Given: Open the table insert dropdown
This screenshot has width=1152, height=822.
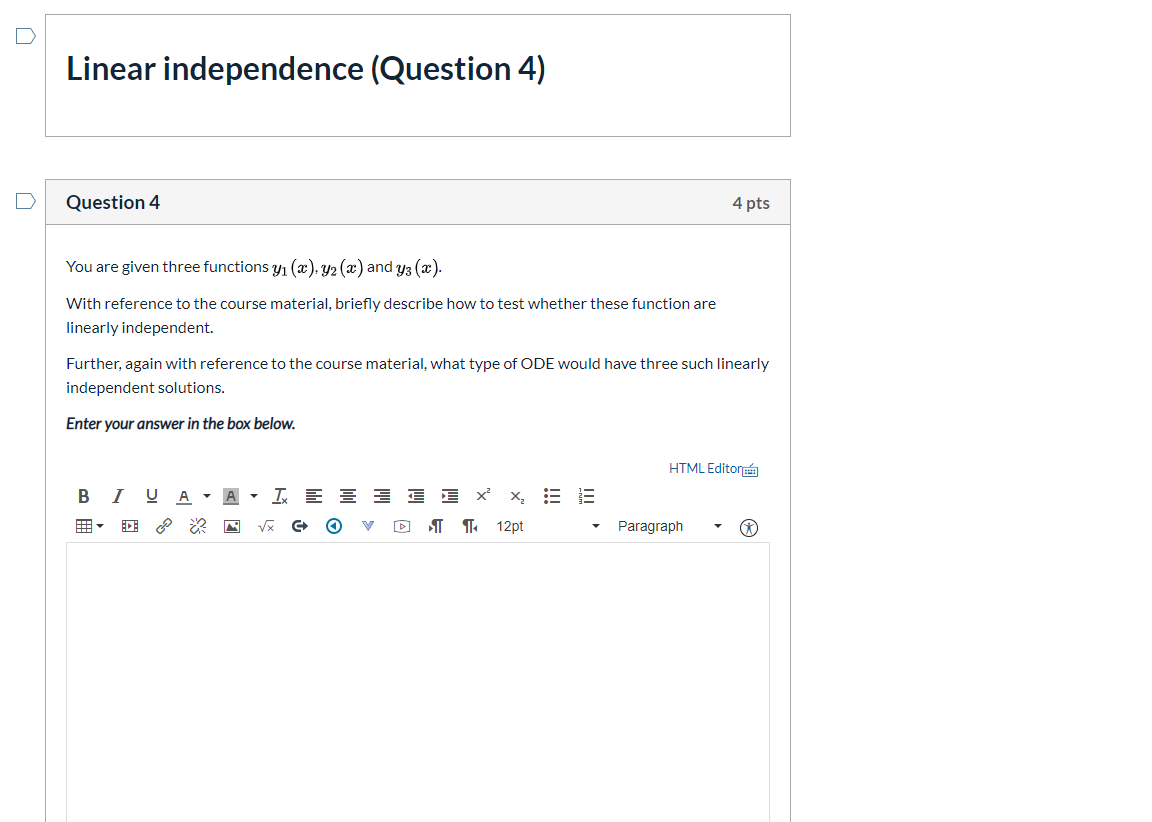Looking at the screenshot, I should (88, 526).
